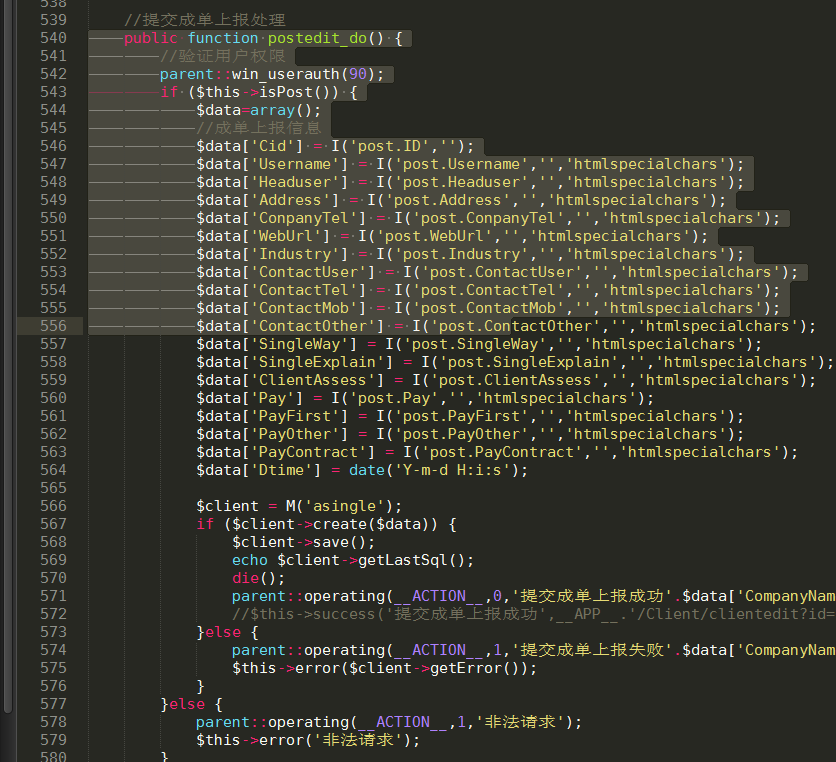Click line number 556 in the gutter

tap(53, 326)
